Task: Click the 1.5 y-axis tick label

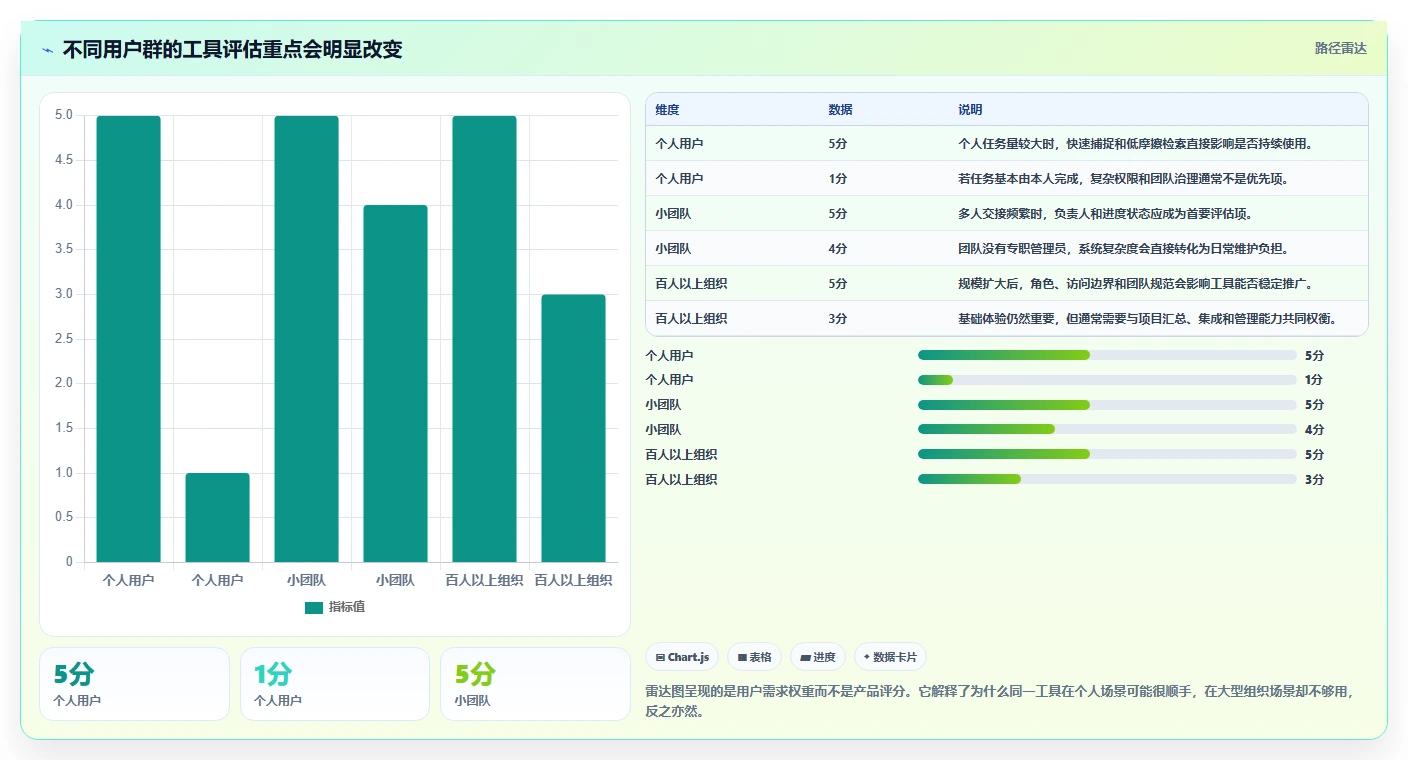Action: [x=64, y=428]
